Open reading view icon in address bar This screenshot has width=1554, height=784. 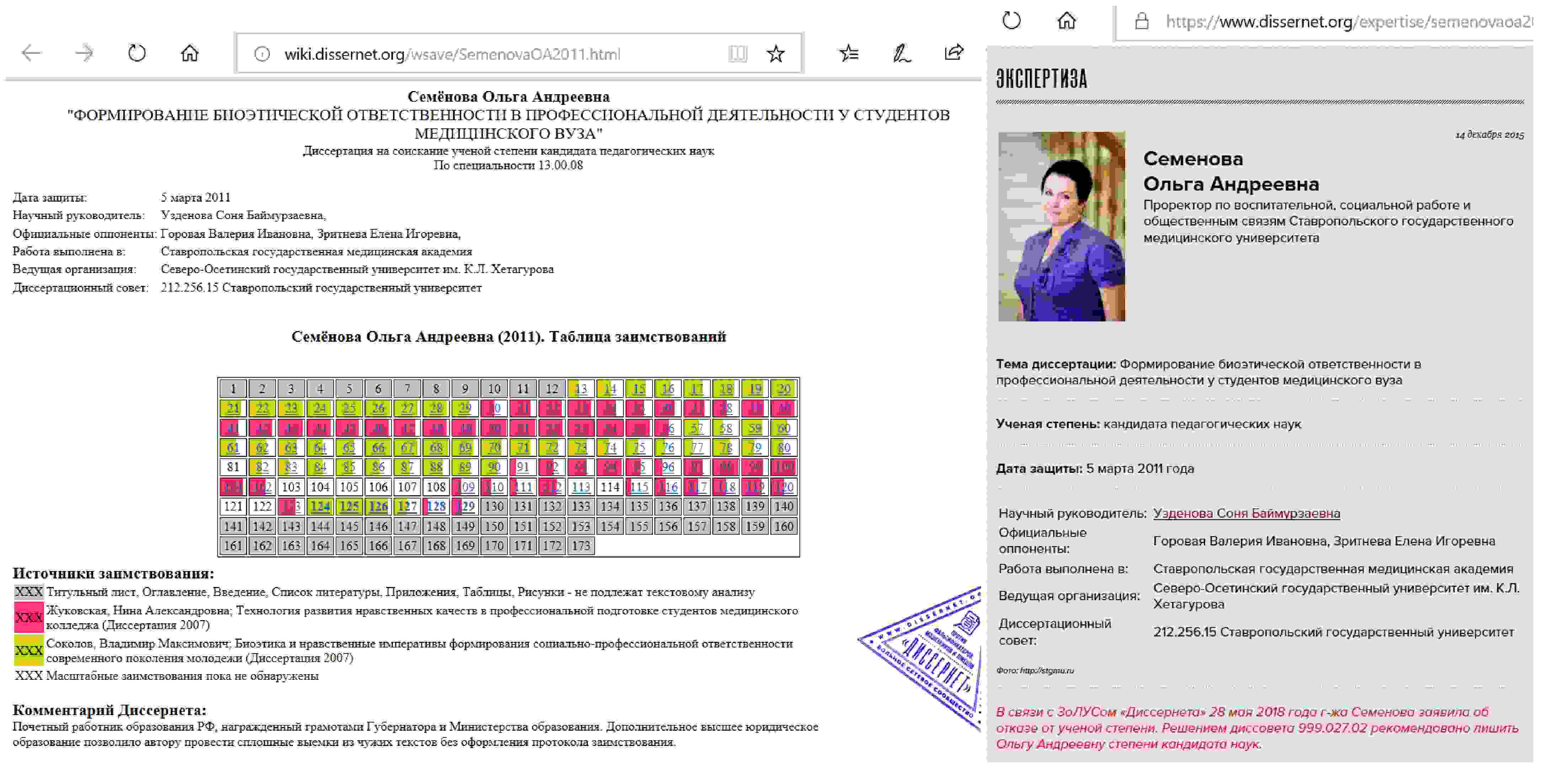pyautogui.click(x=738, y=54)
